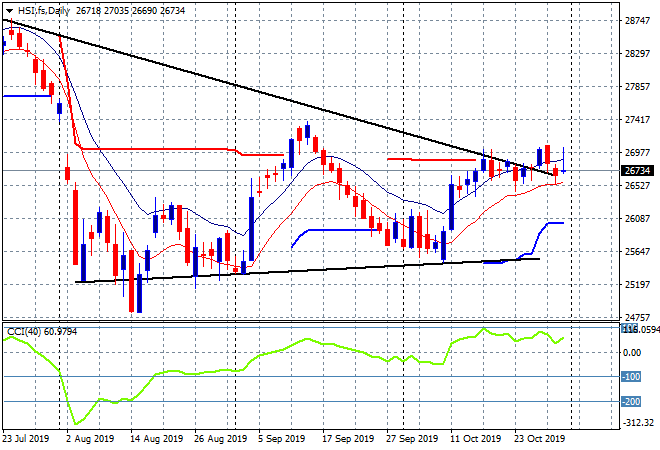Screen dimensions: 660x450
Task: Click the 27417 price axis label
Action: (637, 120)
